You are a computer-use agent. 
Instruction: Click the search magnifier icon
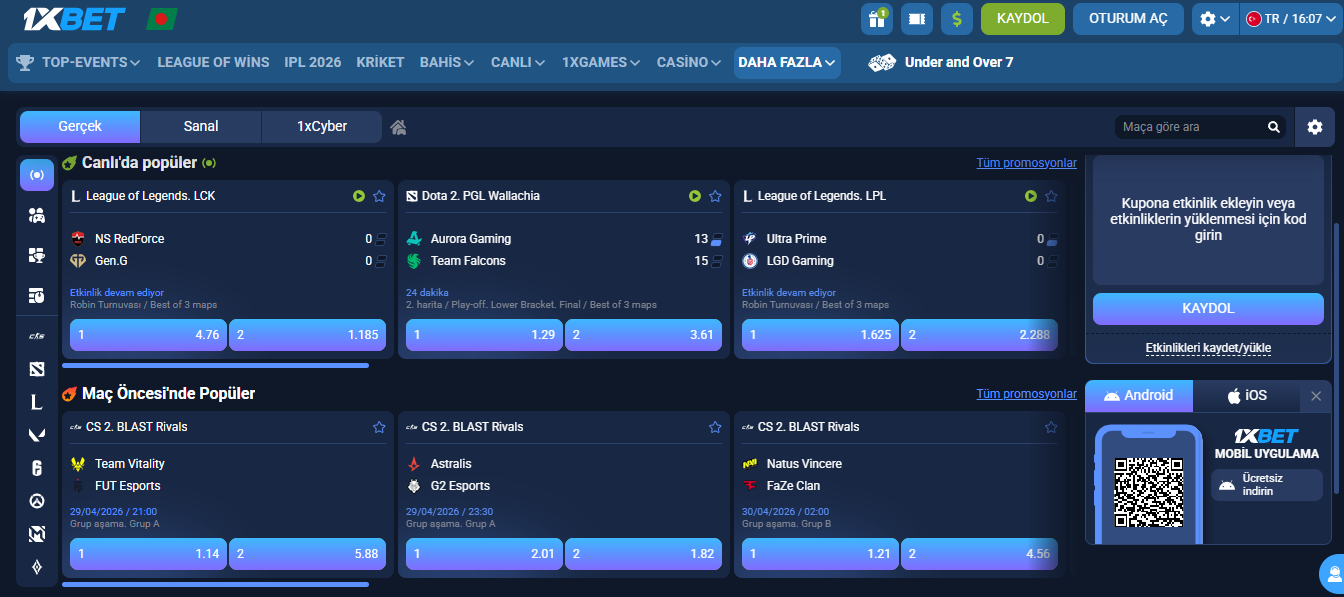[1273, 127]
